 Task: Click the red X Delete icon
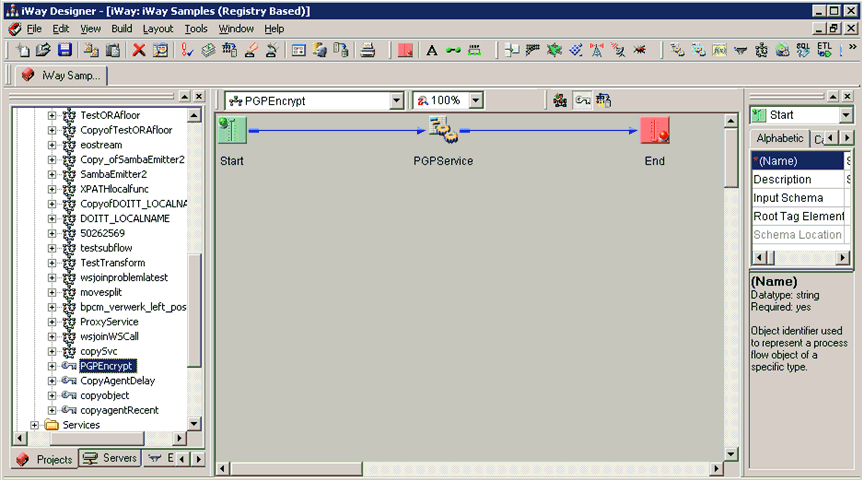pos(139,51)
